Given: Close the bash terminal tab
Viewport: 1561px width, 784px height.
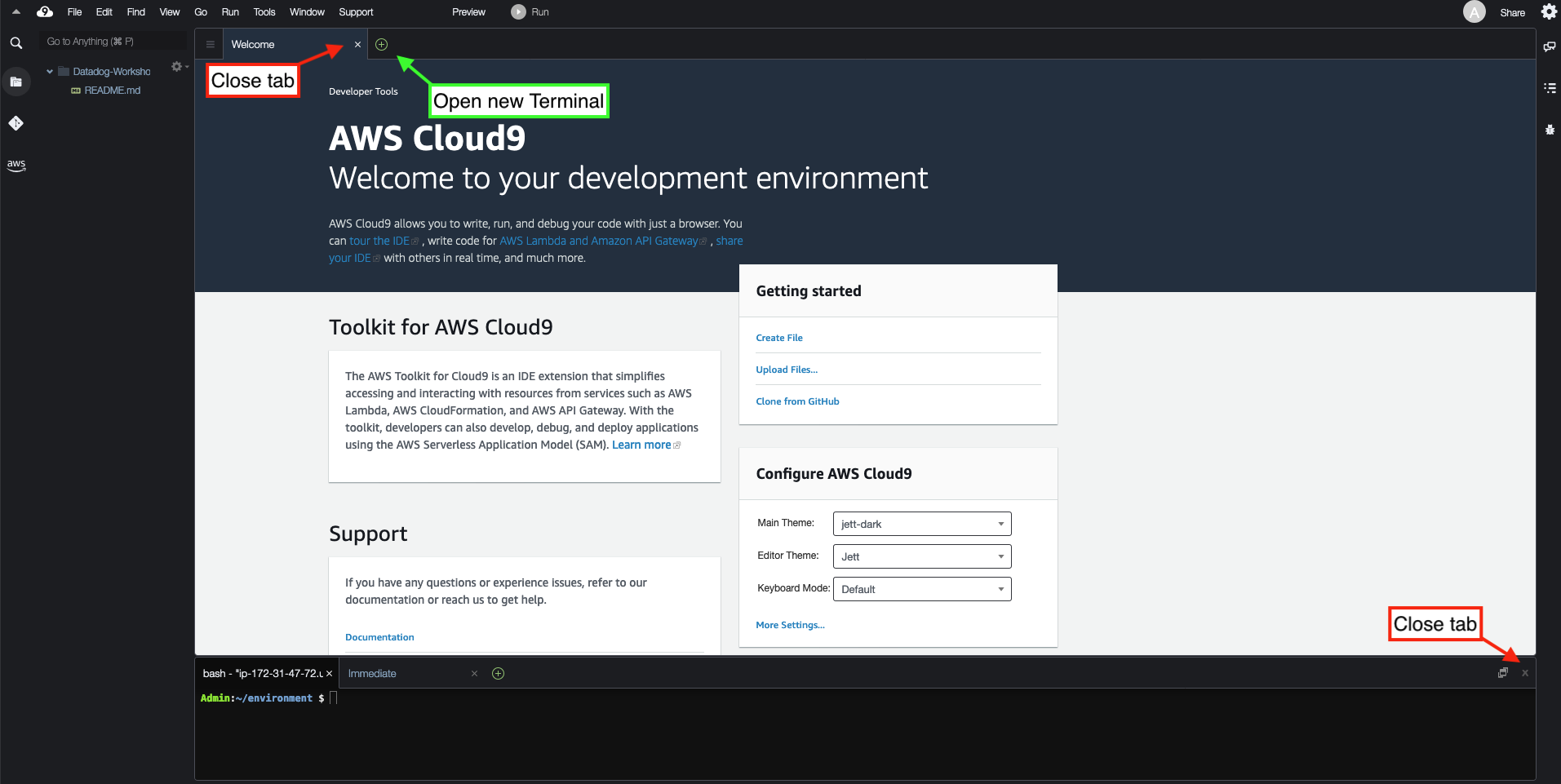Looking at the screenshot, I should coord(329,673).
